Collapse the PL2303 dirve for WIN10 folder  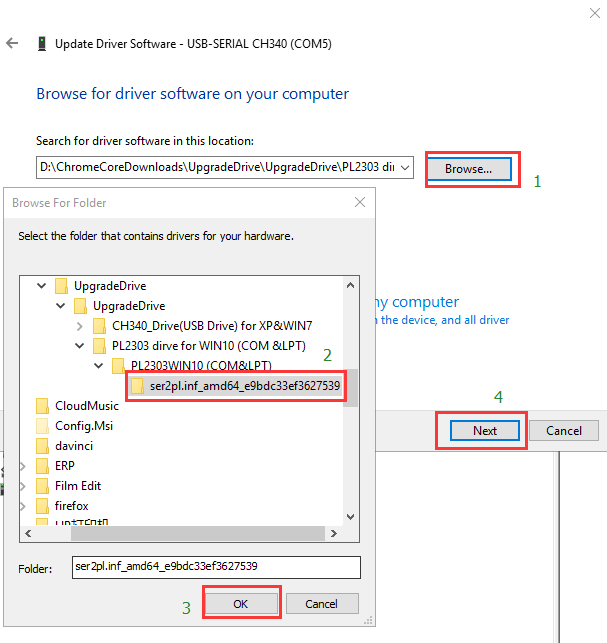(x=80, y=346)
